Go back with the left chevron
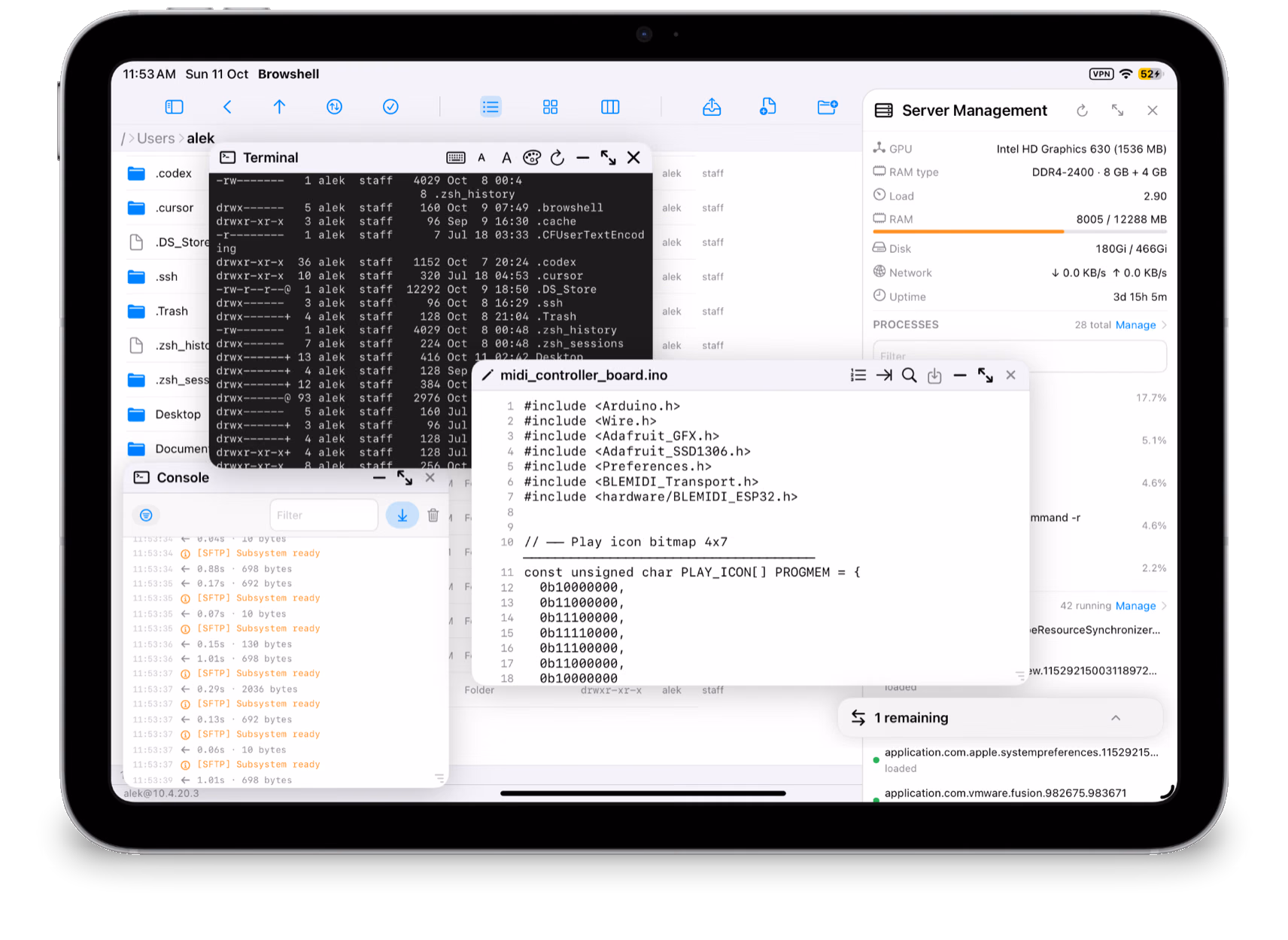This screenshot has width=1288, height=940. pyautogui.click(x=227, y=107)
